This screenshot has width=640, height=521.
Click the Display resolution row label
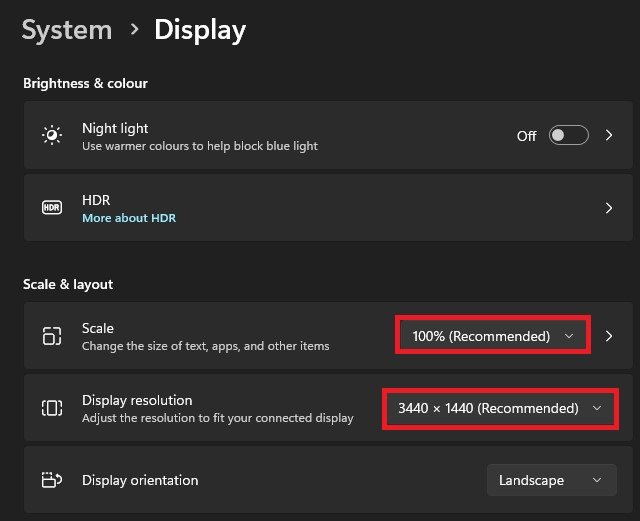pyautogui.click(x=137, y=400)
